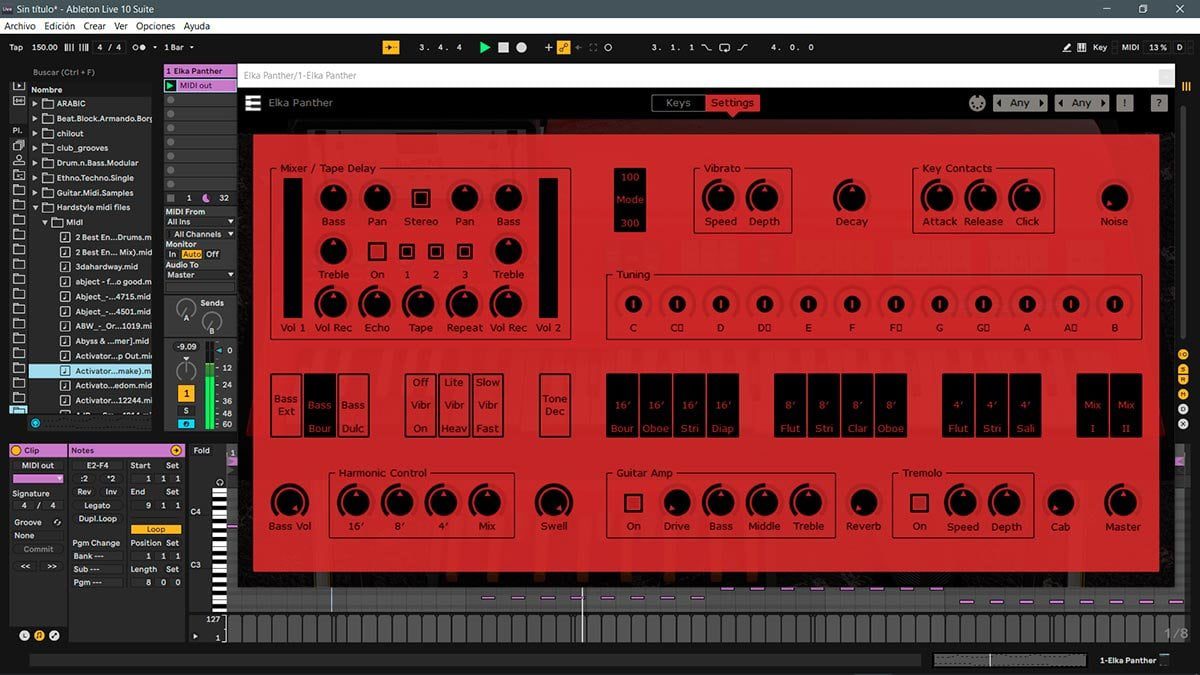Click the Tap tempo button

point(16,47)
